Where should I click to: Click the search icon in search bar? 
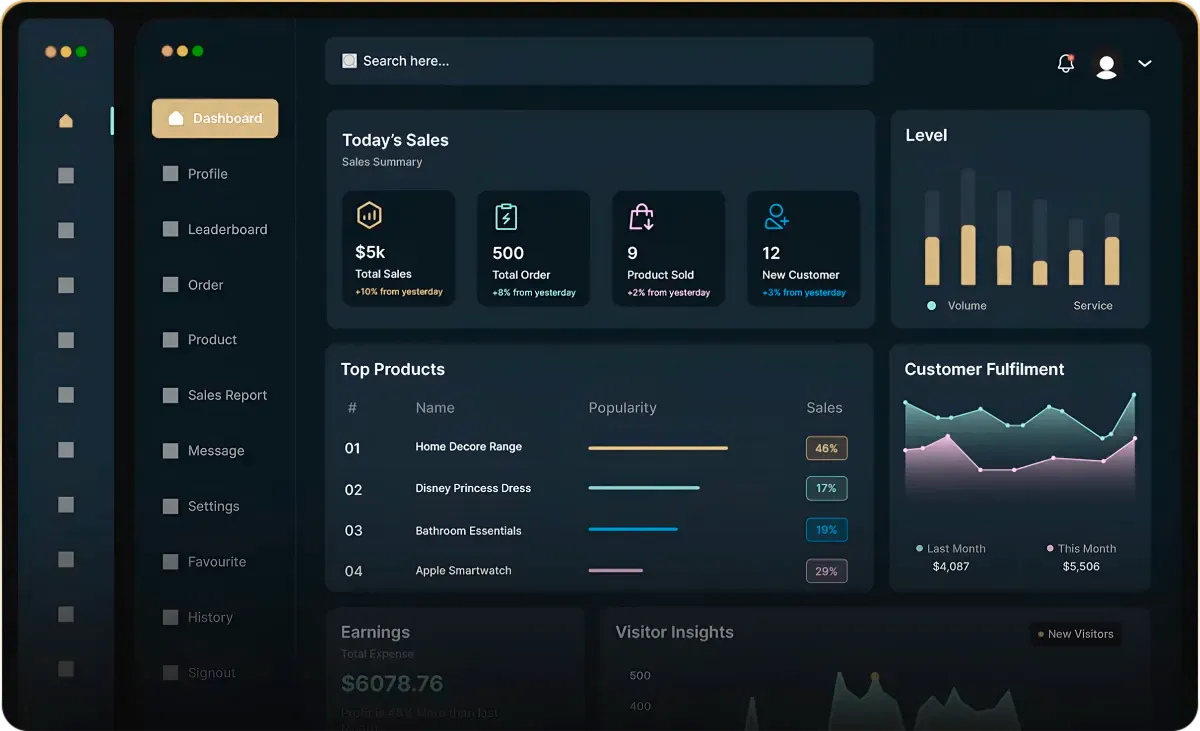[349, 61]
